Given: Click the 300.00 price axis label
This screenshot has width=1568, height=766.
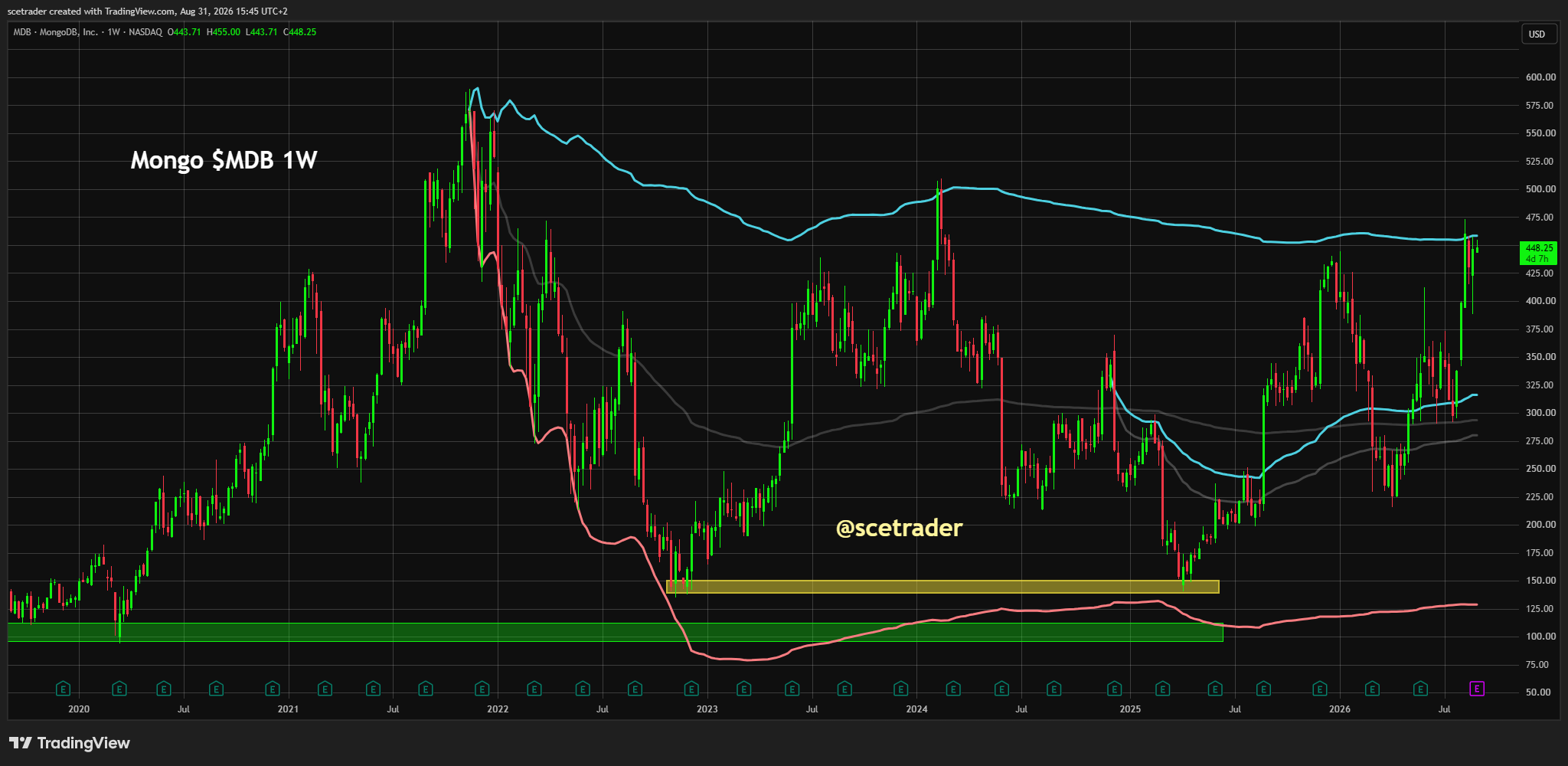Looking at the screenshot, I should coord(1540,413).
